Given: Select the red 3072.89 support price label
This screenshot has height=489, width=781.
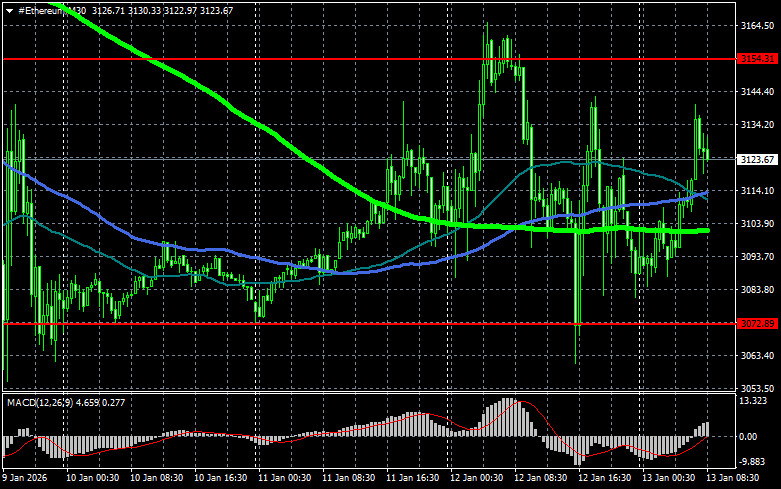Looking at the screenshot, I should [x=757, y=324].
